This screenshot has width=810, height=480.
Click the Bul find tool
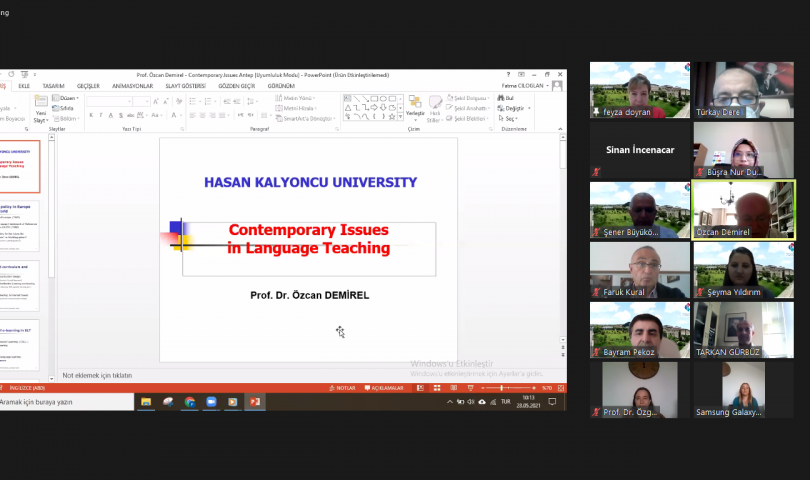(506, 98)
